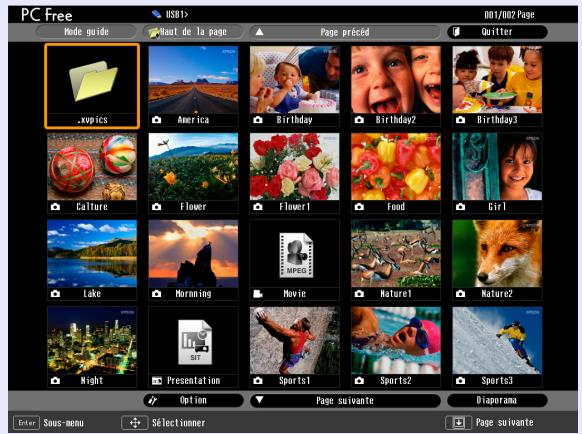Click Page suivante hint text at bottom right
Viewport: 582px width, 434px height.
point(505,422)
